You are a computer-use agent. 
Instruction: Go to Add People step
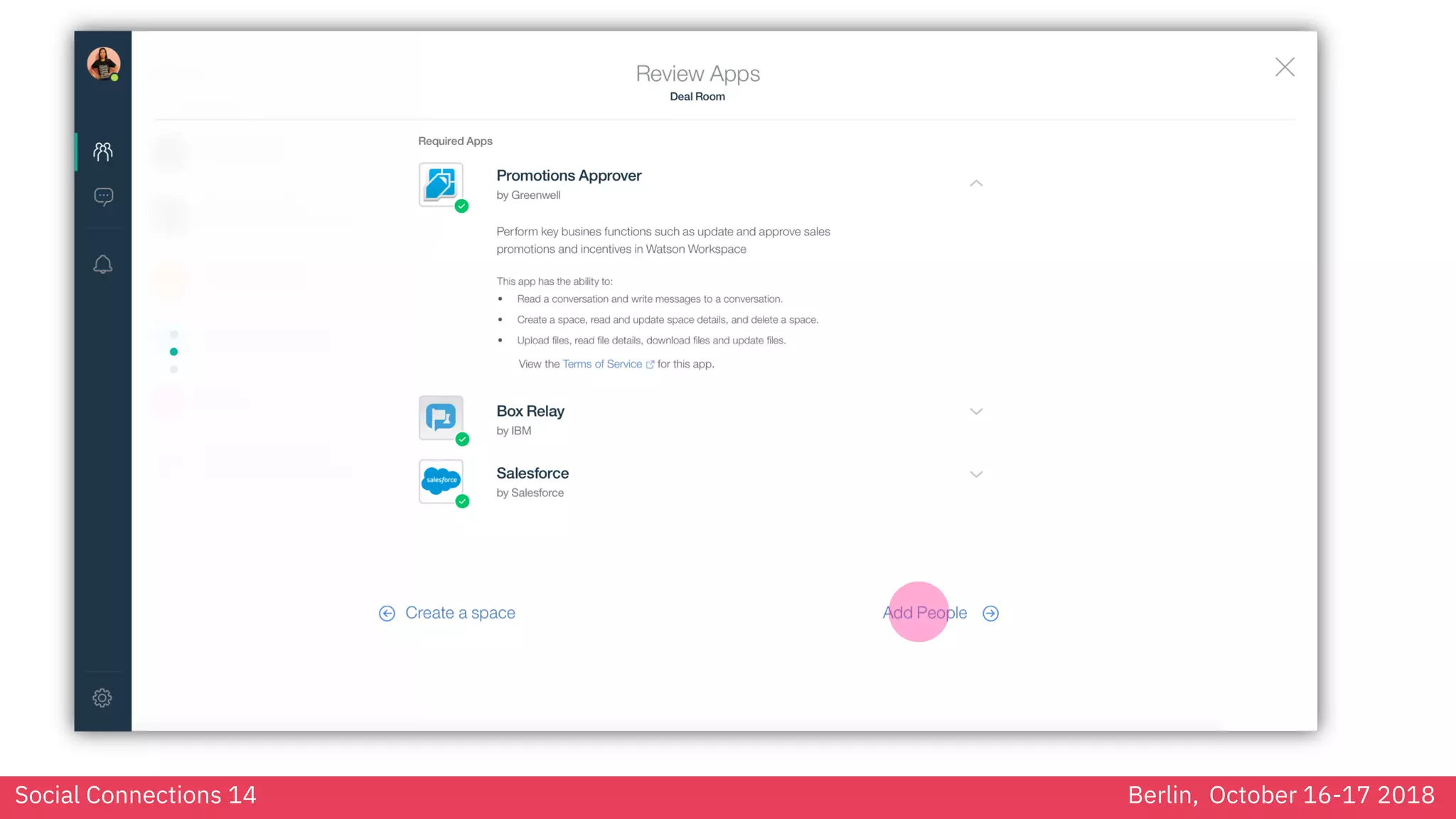(924, 613)
